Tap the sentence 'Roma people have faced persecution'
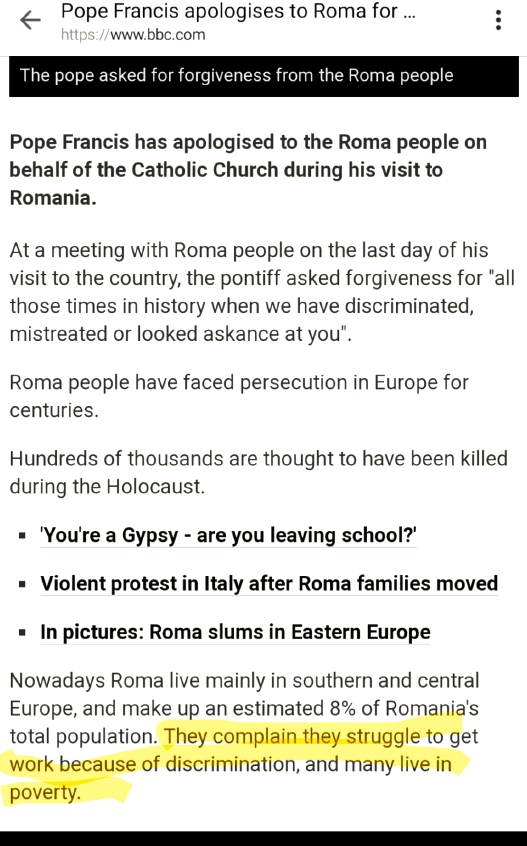This screenshot has width=527, height=846. coord(239,396)
